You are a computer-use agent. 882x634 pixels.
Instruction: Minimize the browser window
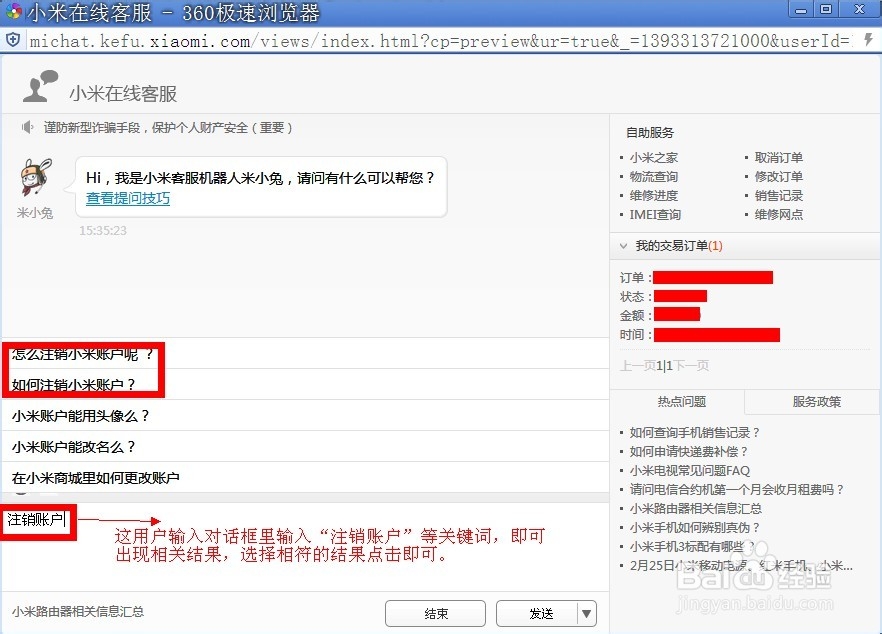801,10
